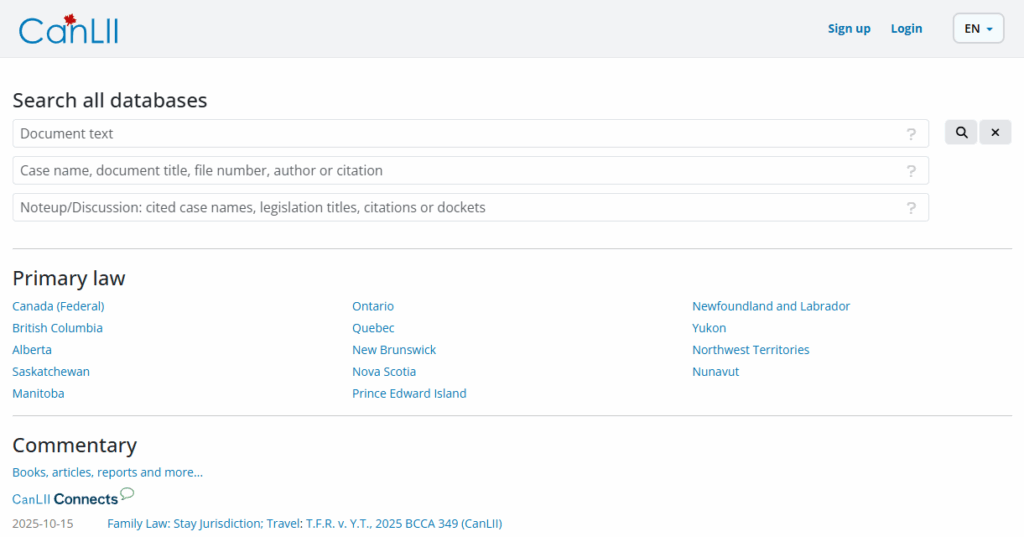Open the EN language dropdown
Image resolution: width=1024 pixels, height=537 pixels.
click(978, 29)
